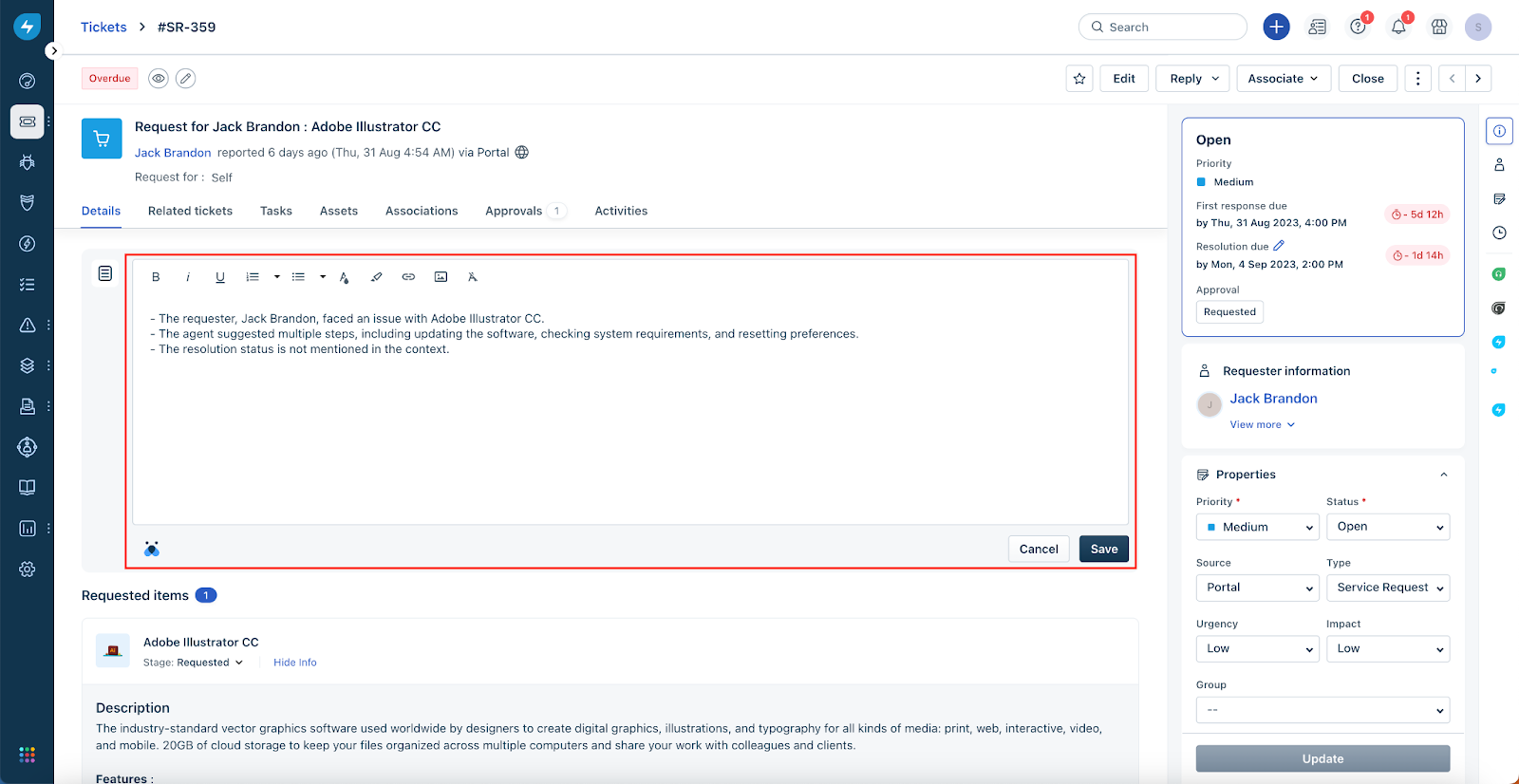Apply underline formatting in note editor
Screen dimensions: 1519x784
pos(220,277)
